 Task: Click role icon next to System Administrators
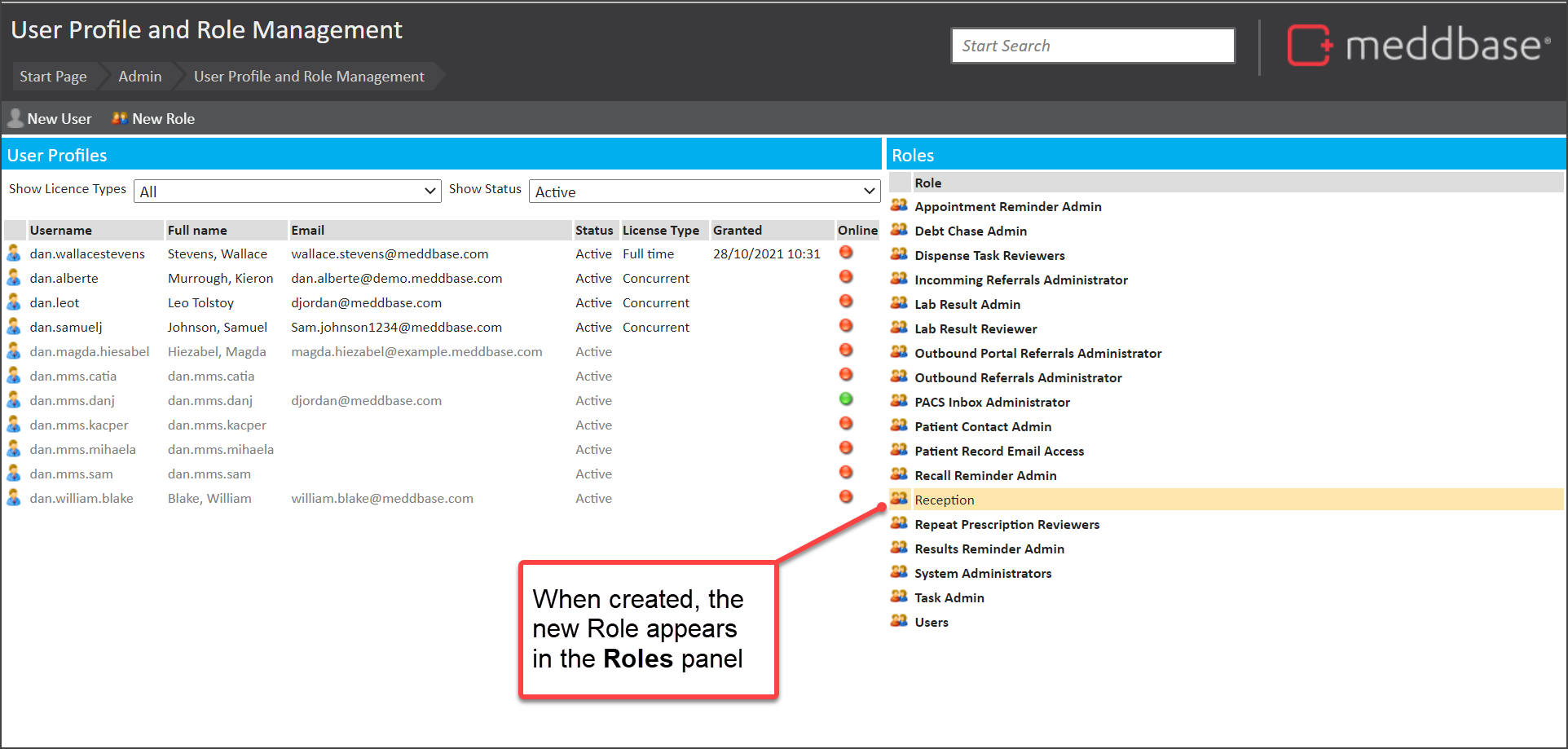[899, 572]
